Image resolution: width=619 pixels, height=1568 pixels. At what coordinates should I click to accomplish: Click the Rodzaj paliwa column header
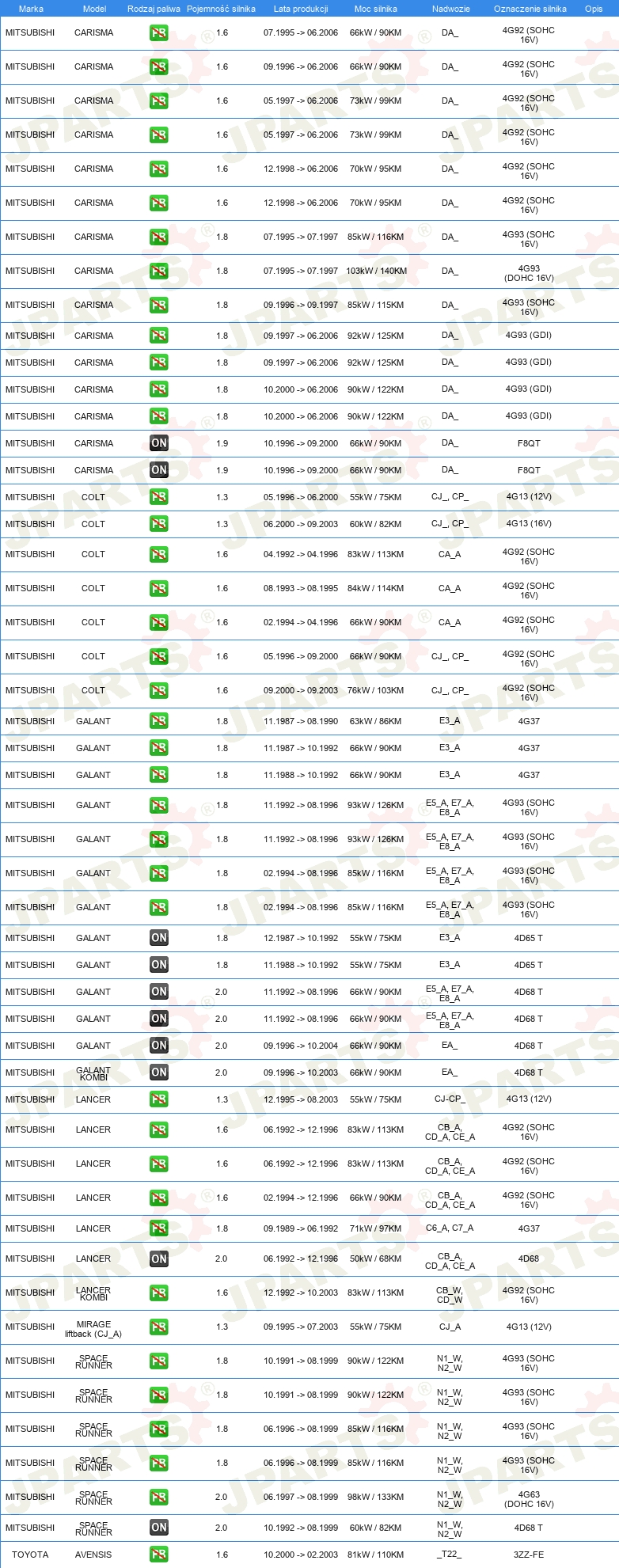[154, 9]
